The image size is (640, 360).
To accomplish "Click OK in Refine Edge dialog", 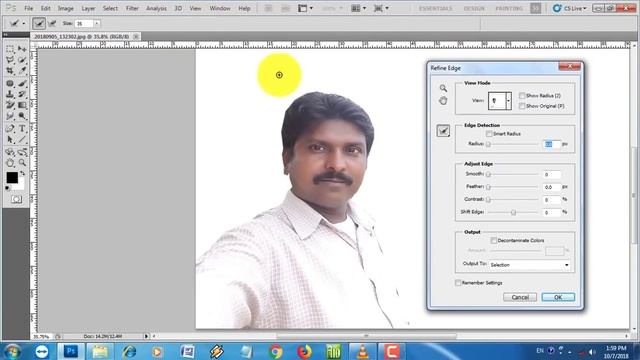I will [558, 297].
